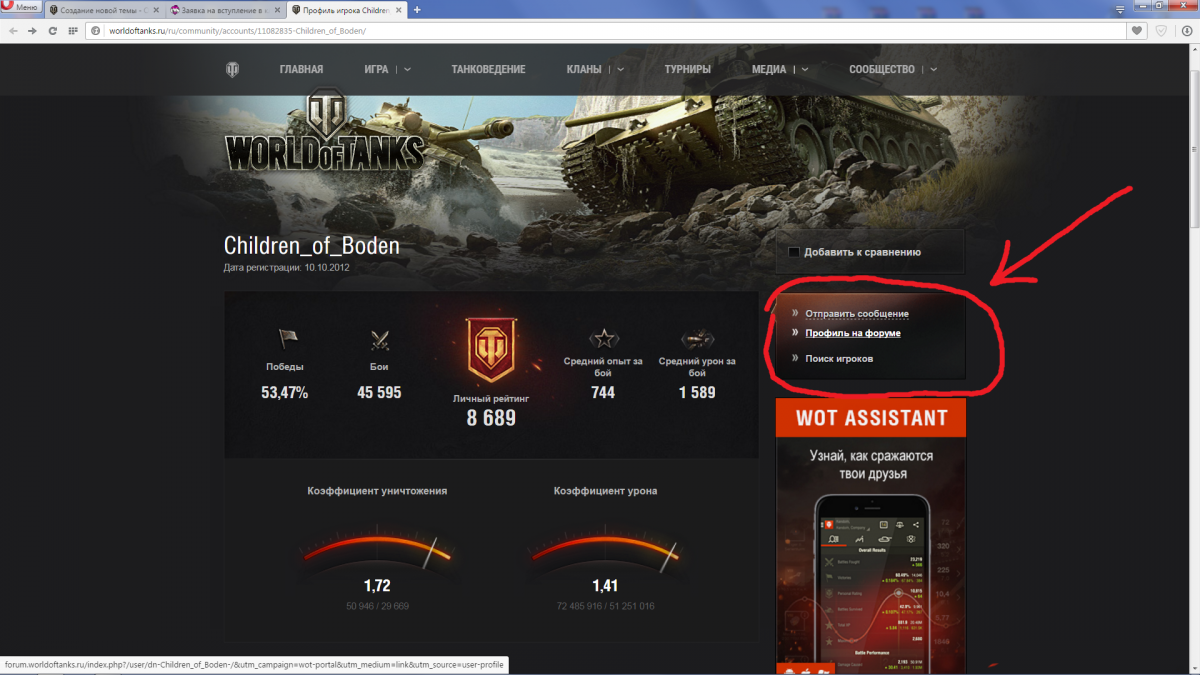Click the damage ratio value 1,41
This screenshot has width=1200, height=675.
coord(605,586)
